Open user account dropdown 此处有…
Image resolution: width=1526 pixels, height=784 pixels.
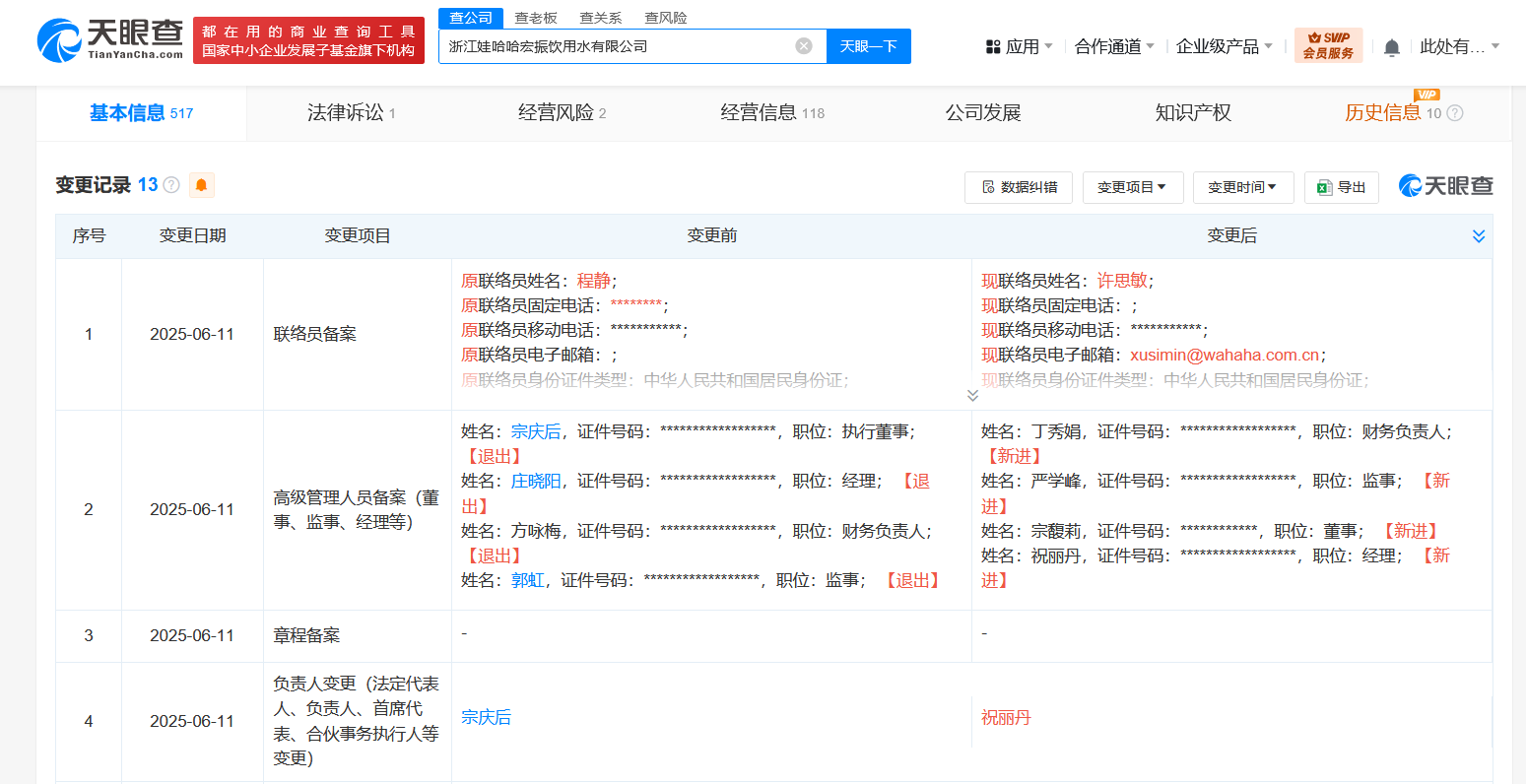(1460, 46)
